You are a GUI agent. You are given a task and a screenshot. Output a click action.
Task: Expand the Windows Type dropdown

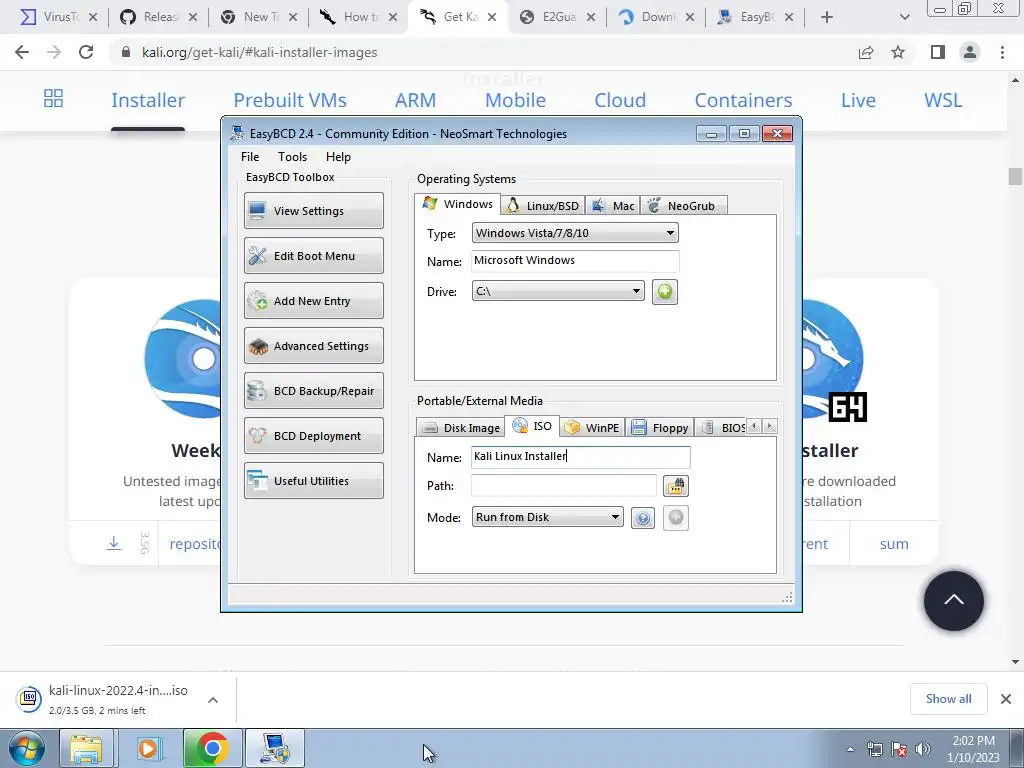[x=575, y=233]
